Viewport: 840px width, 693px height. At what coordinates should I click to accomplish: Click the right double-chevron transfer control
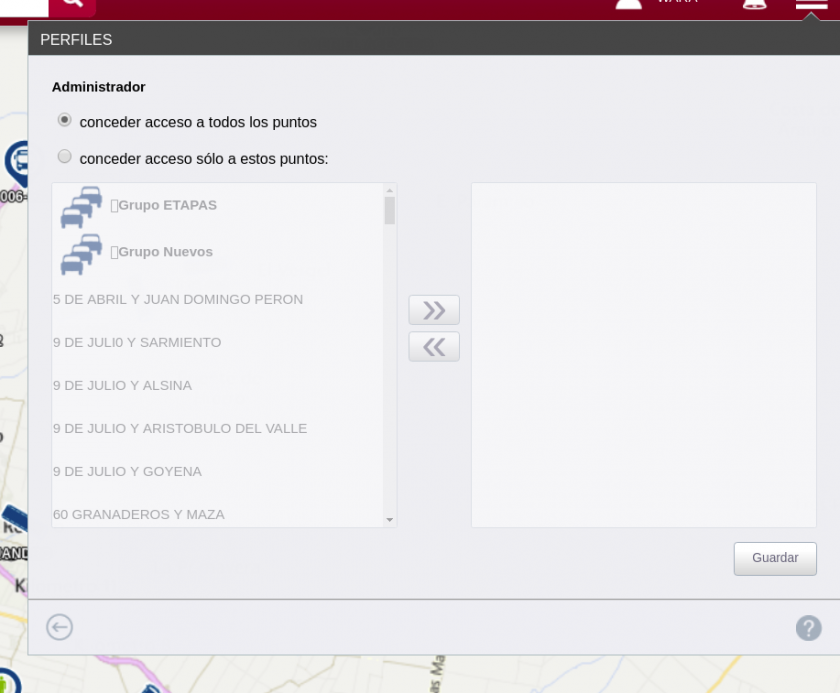click(x=434, y=310)
